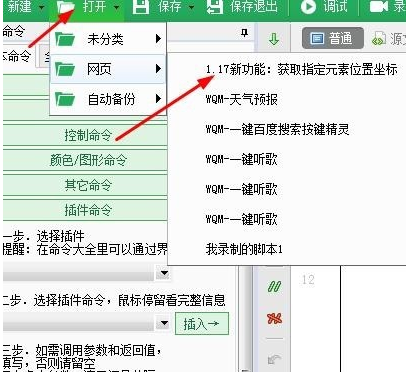The height and width of the screenshot is (372, 420).
Task: Expand the 保存 dropdown arrow
Action: (192, 7)
